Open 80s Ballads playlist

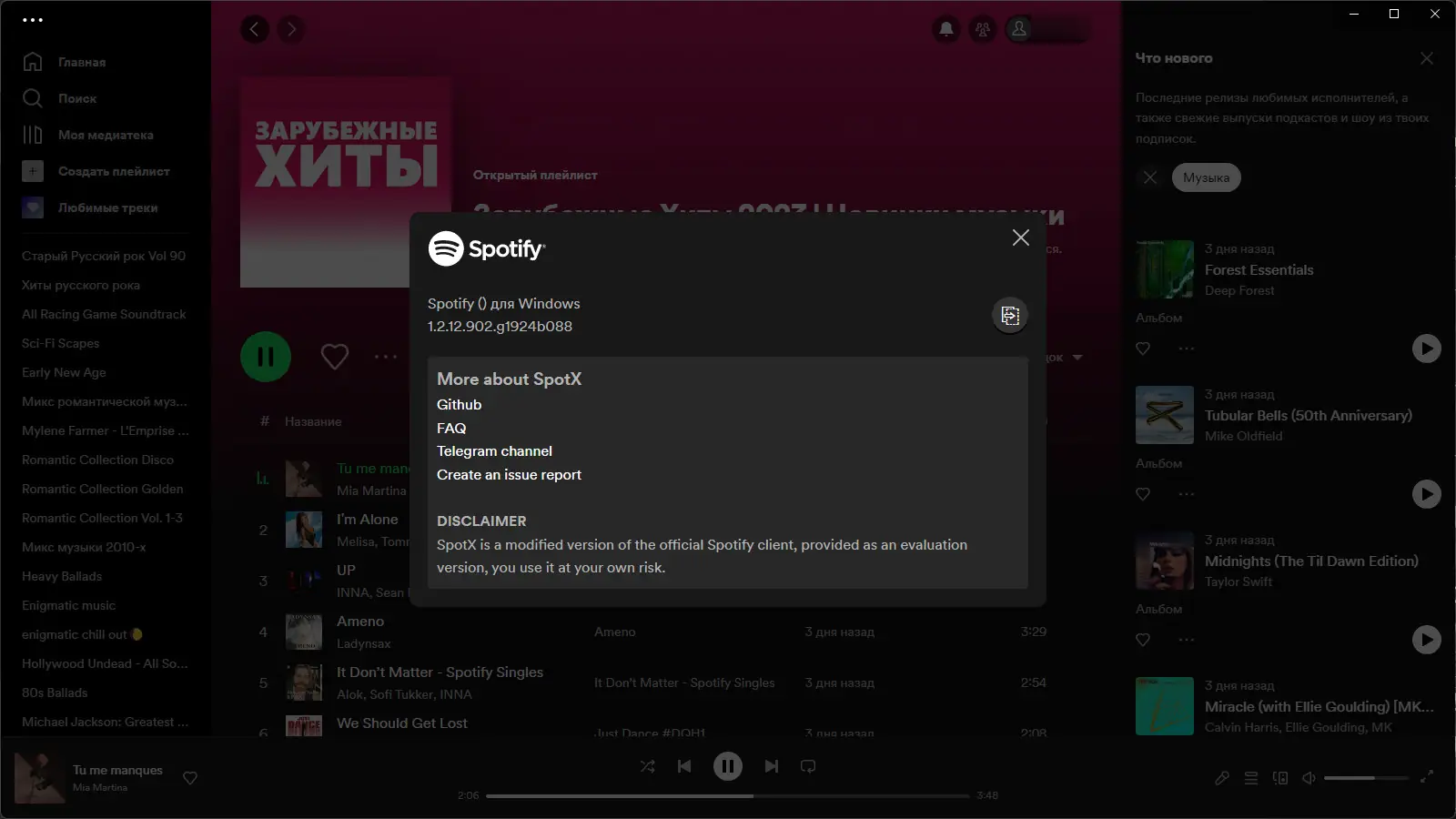click(x=55, y=693)
